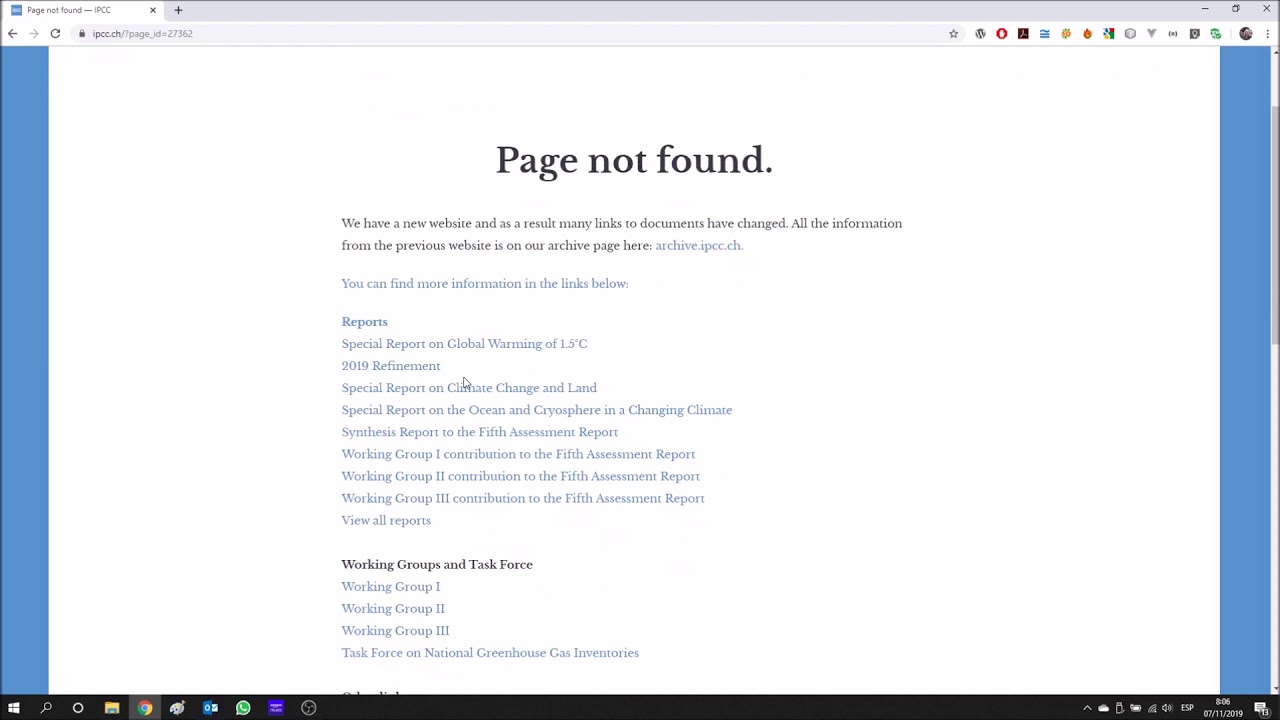The height and width of the screenshot is (720, 1280).
Task: Go back to the previous page
Action: coord(12,34)
